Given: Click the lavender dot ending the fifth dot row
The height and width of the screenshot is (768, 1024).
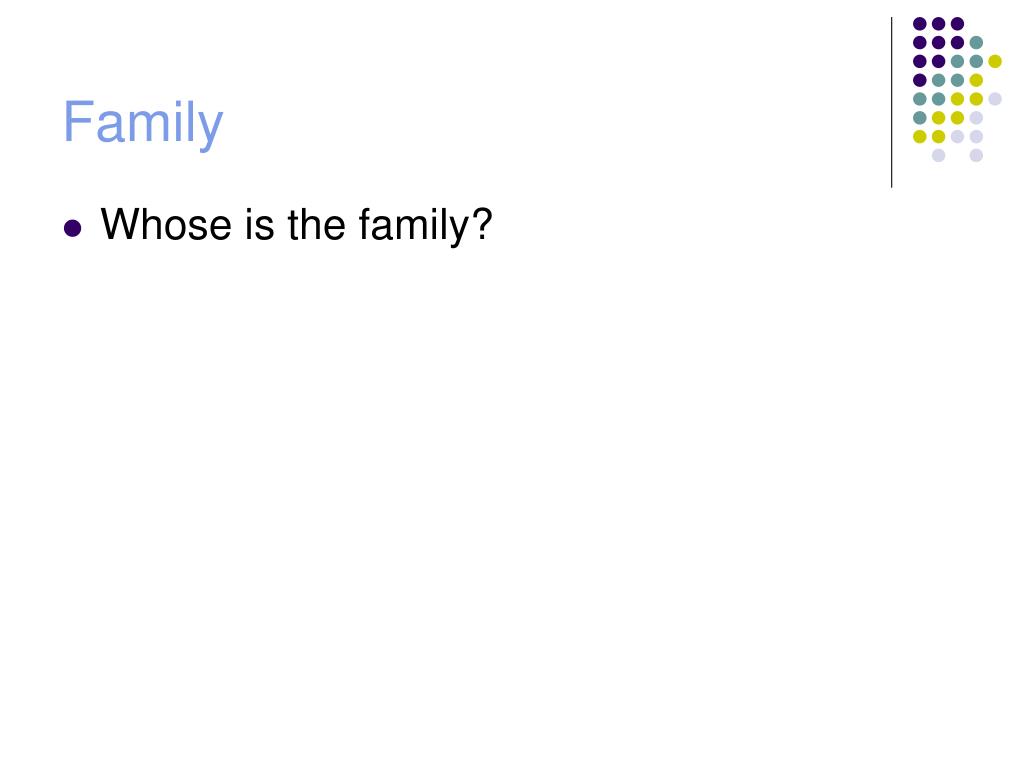Looking at the screenshot, I should (995, 99).
